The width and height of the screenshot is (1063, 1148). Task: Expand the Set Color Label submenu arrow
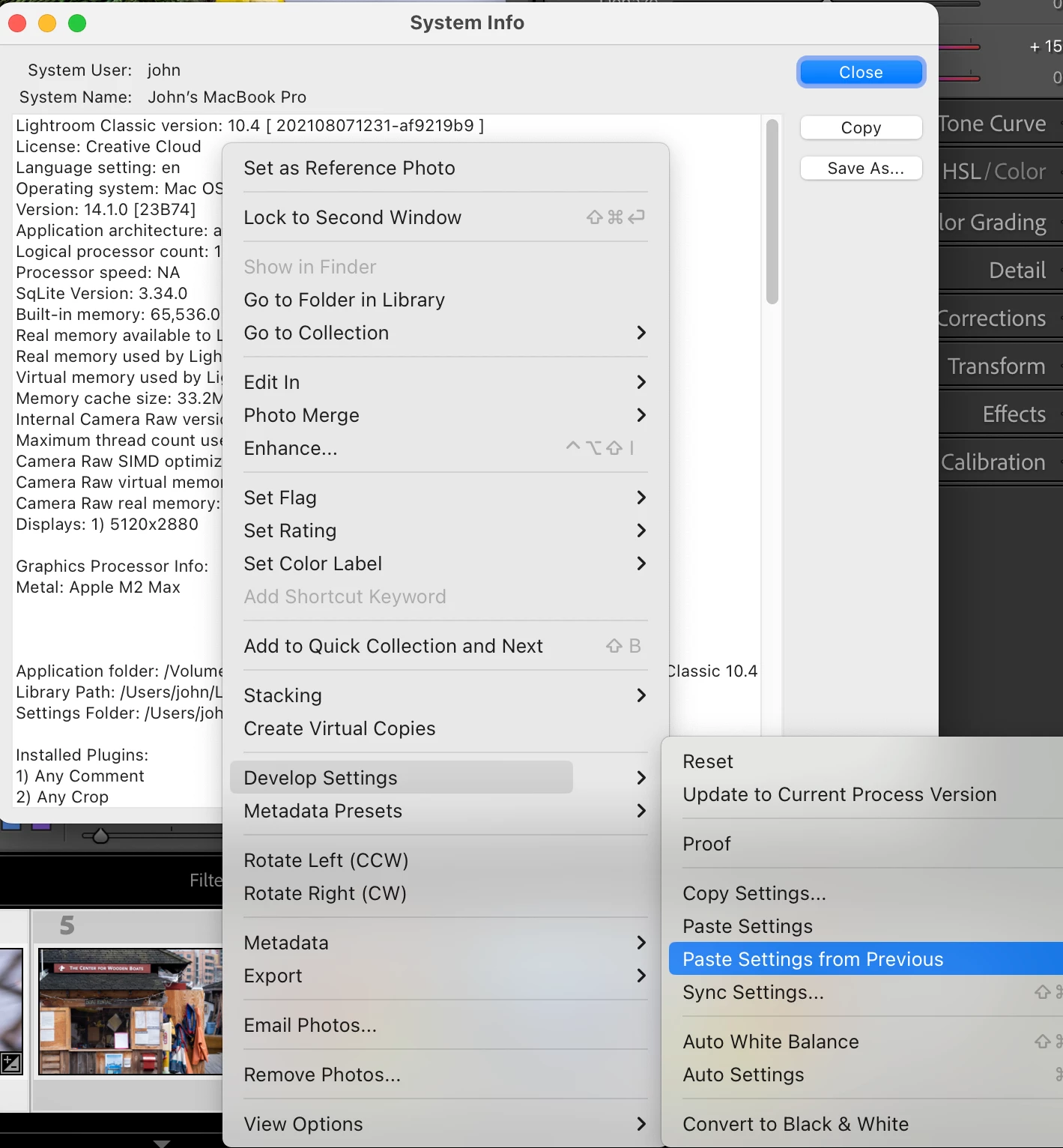pos(641,564)
